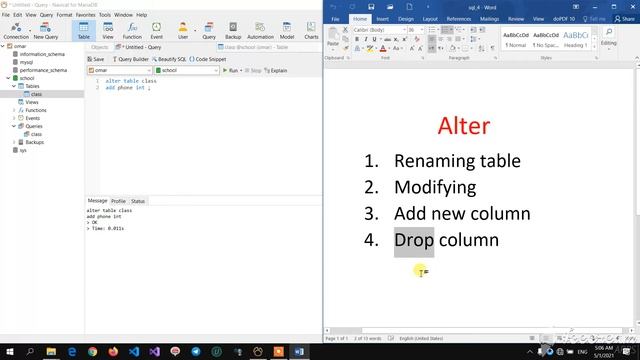Click the Explain button
The width and height of the screenshot is (640, 360).
click(x=276, y=71)
